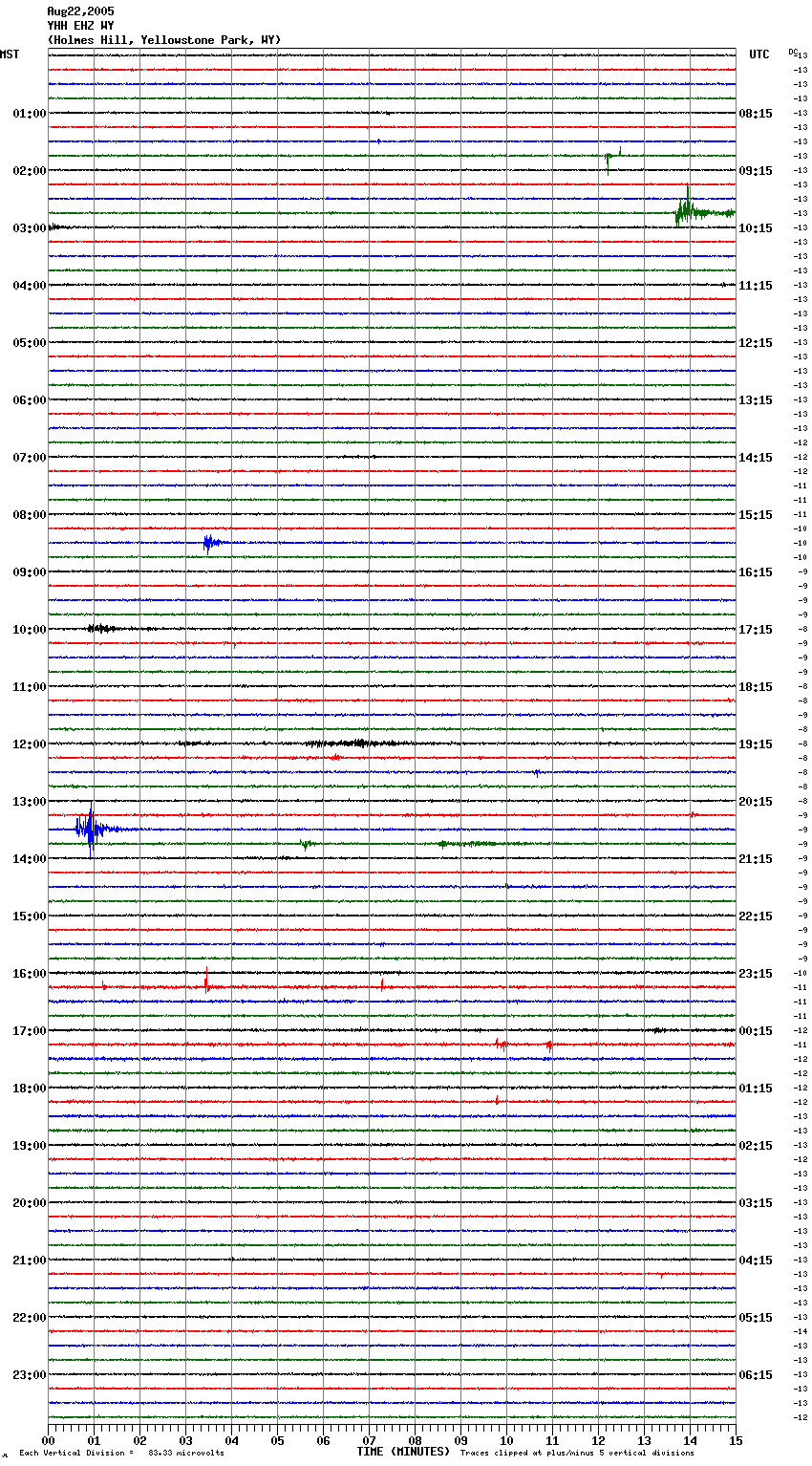Select the 23:00 MST row label

(30, 1375)
